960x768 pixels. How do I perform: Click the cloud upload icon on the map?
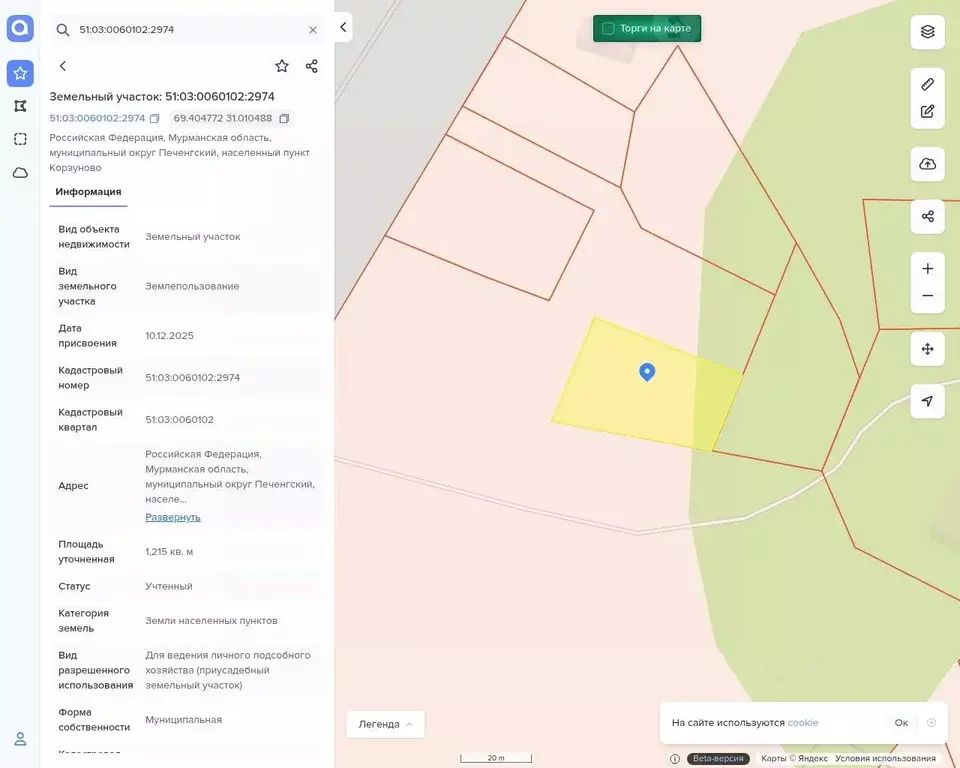pyautogui.click(x=927, y=164)
